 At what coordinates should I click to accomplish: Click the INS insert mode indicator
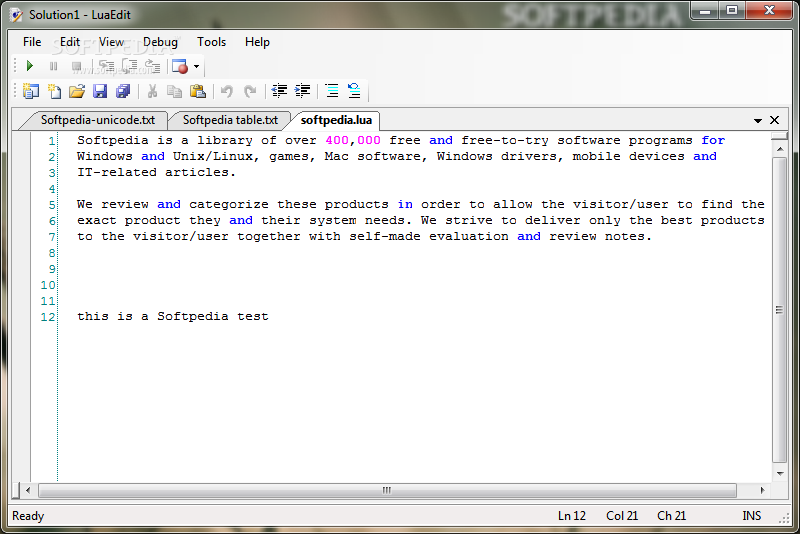(752, 516)
